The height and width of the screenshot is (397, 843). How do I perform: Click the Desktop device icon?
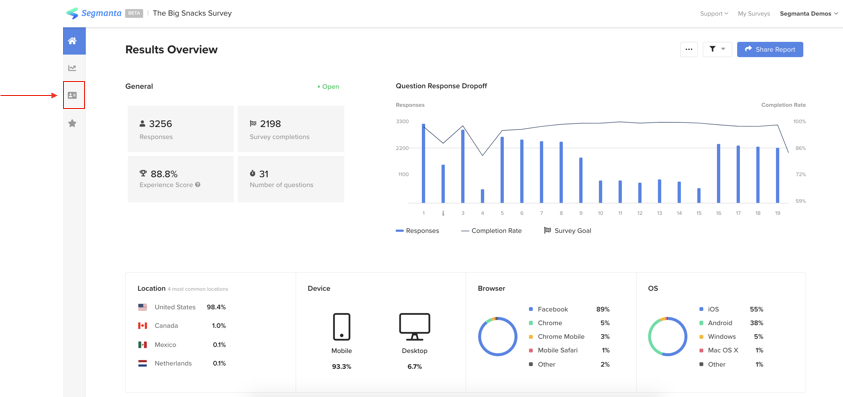point(415,327)
